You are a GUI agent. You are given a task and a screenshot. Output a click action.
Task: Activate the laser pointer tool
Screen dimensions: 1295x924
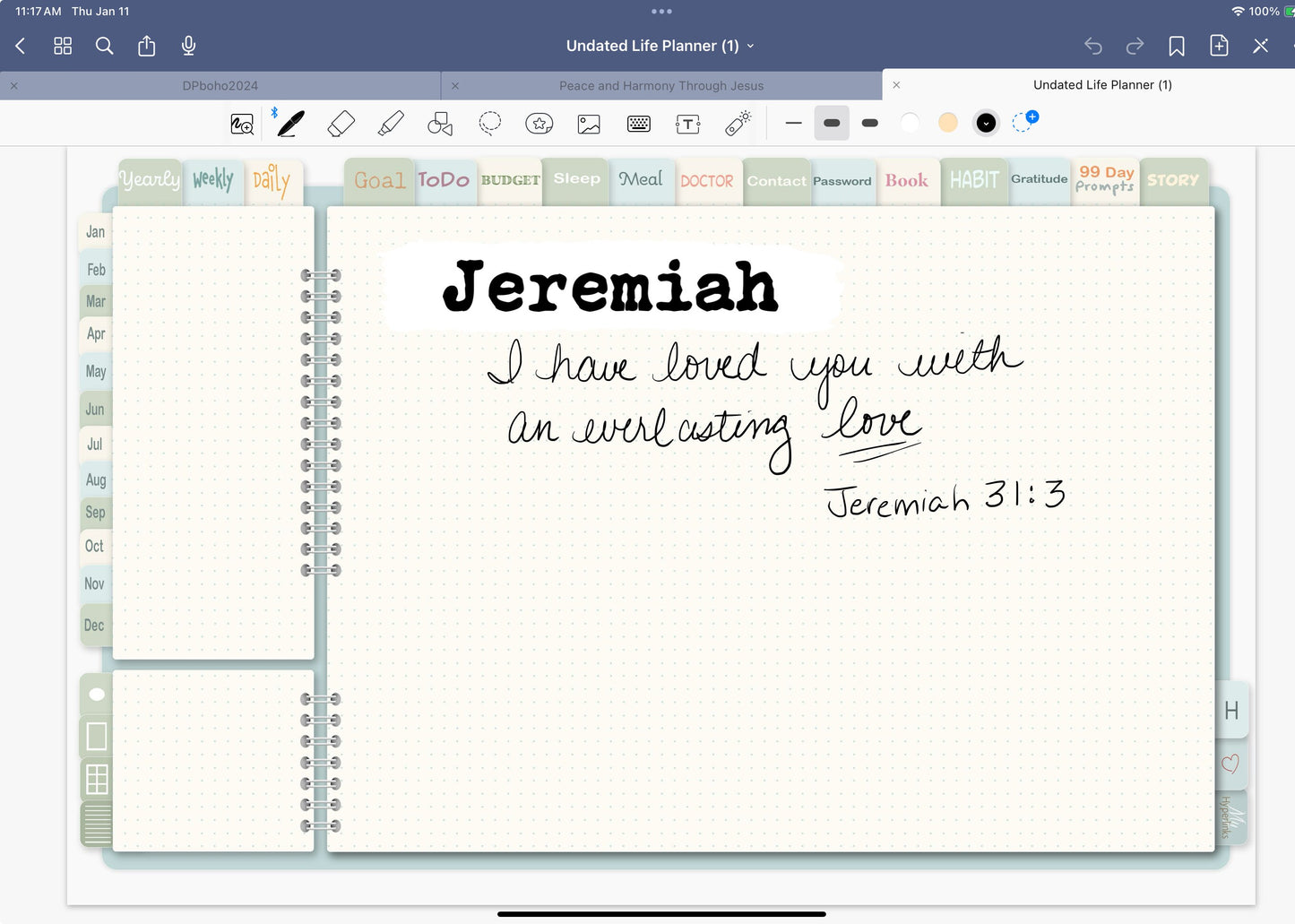[737, 123]
